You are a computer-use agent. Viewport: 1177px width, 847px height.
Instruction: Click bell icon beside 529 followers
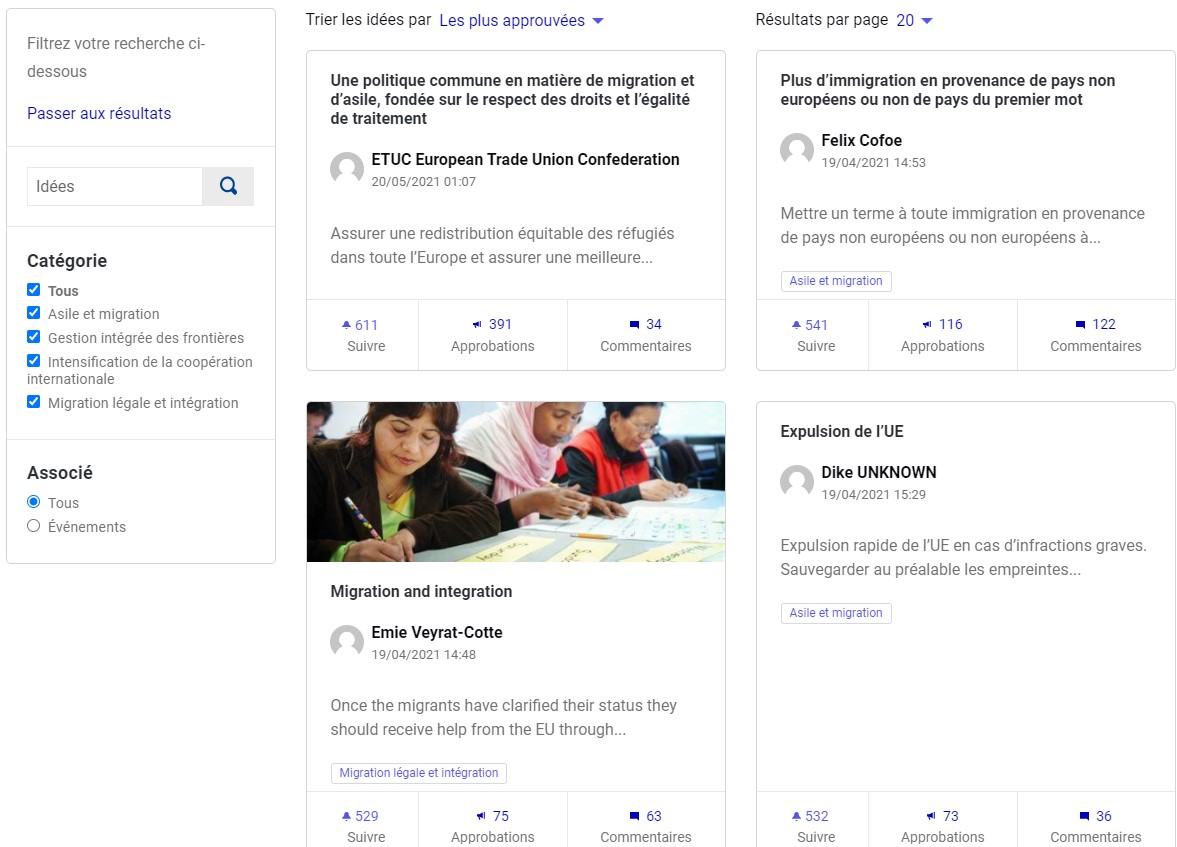pos(346,815)
